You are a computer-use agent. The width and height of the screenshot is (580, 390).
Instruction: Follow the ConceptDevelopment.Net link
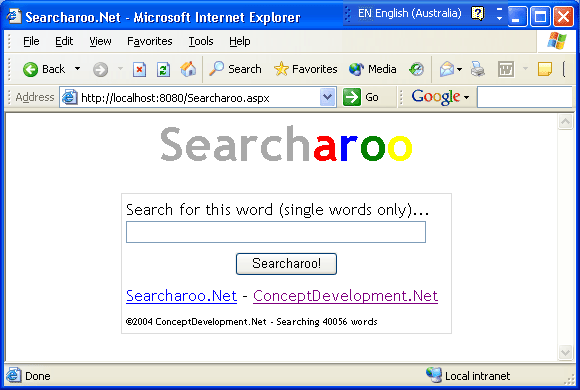[x=345, y=296]
